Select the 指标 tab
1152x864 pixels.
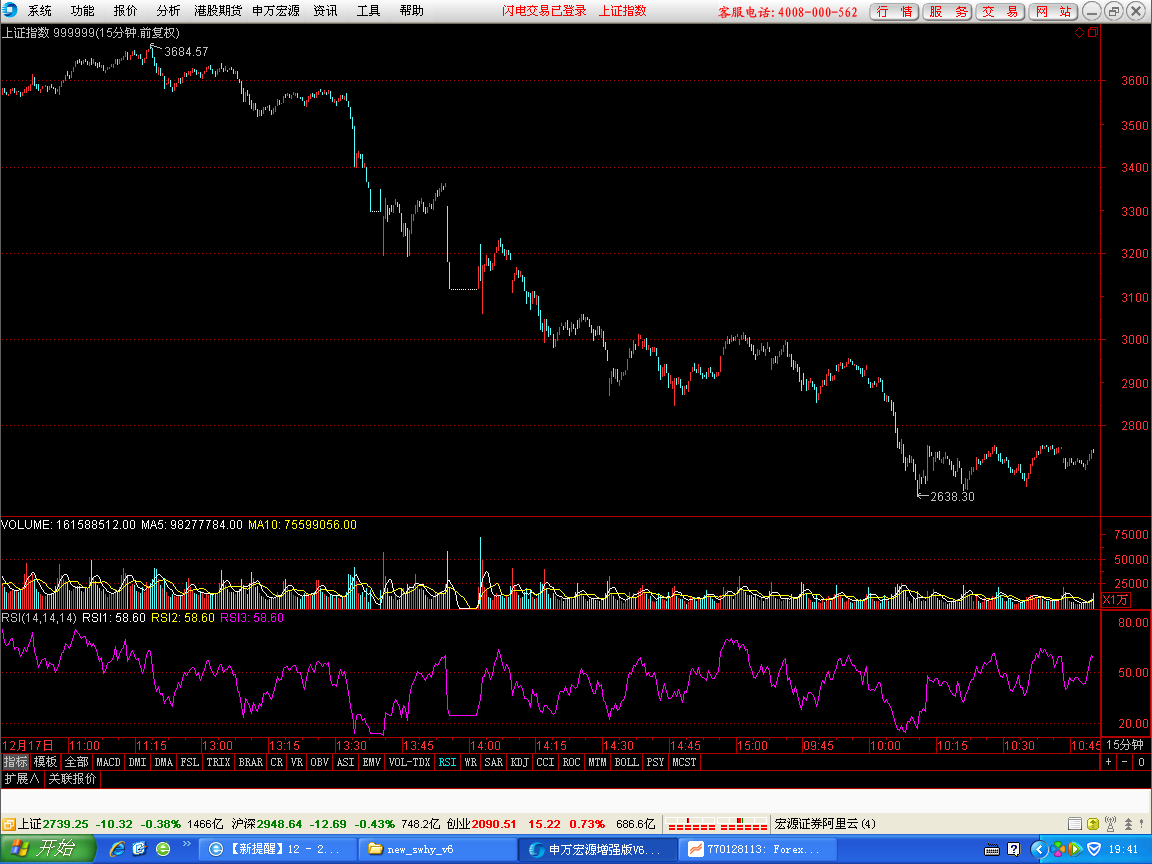point(15,762)
